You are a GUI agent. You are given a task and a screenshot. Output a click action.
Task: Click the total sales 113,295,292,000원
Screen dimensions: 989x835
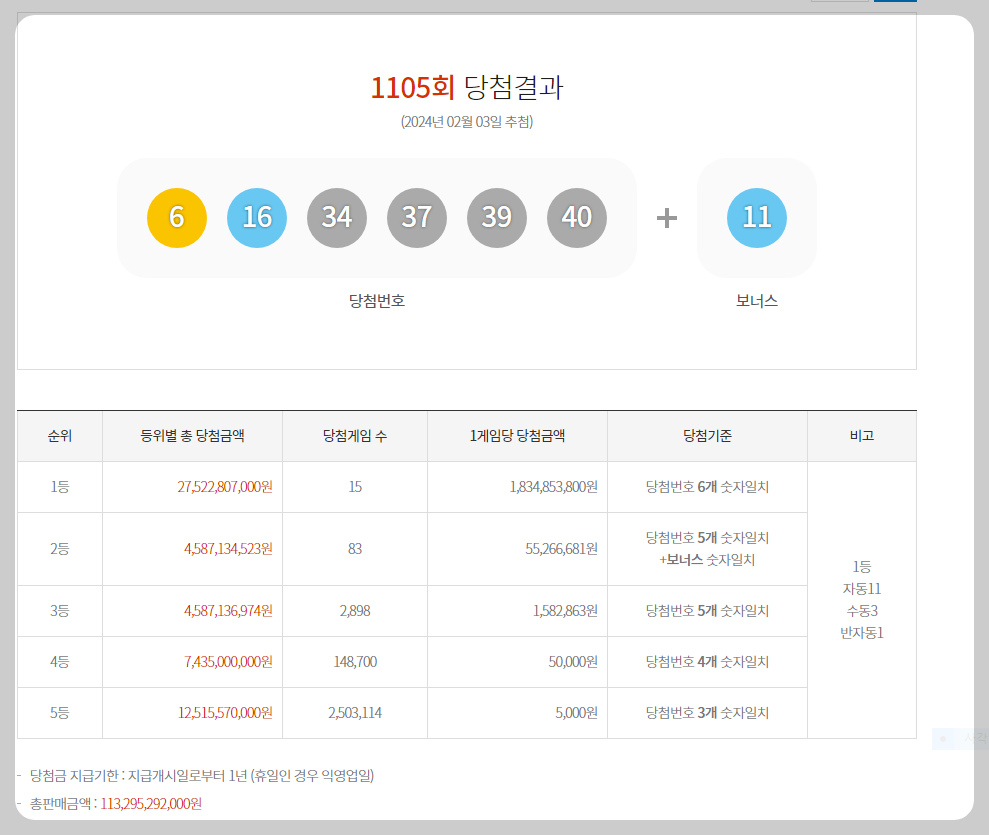point(151,804)
